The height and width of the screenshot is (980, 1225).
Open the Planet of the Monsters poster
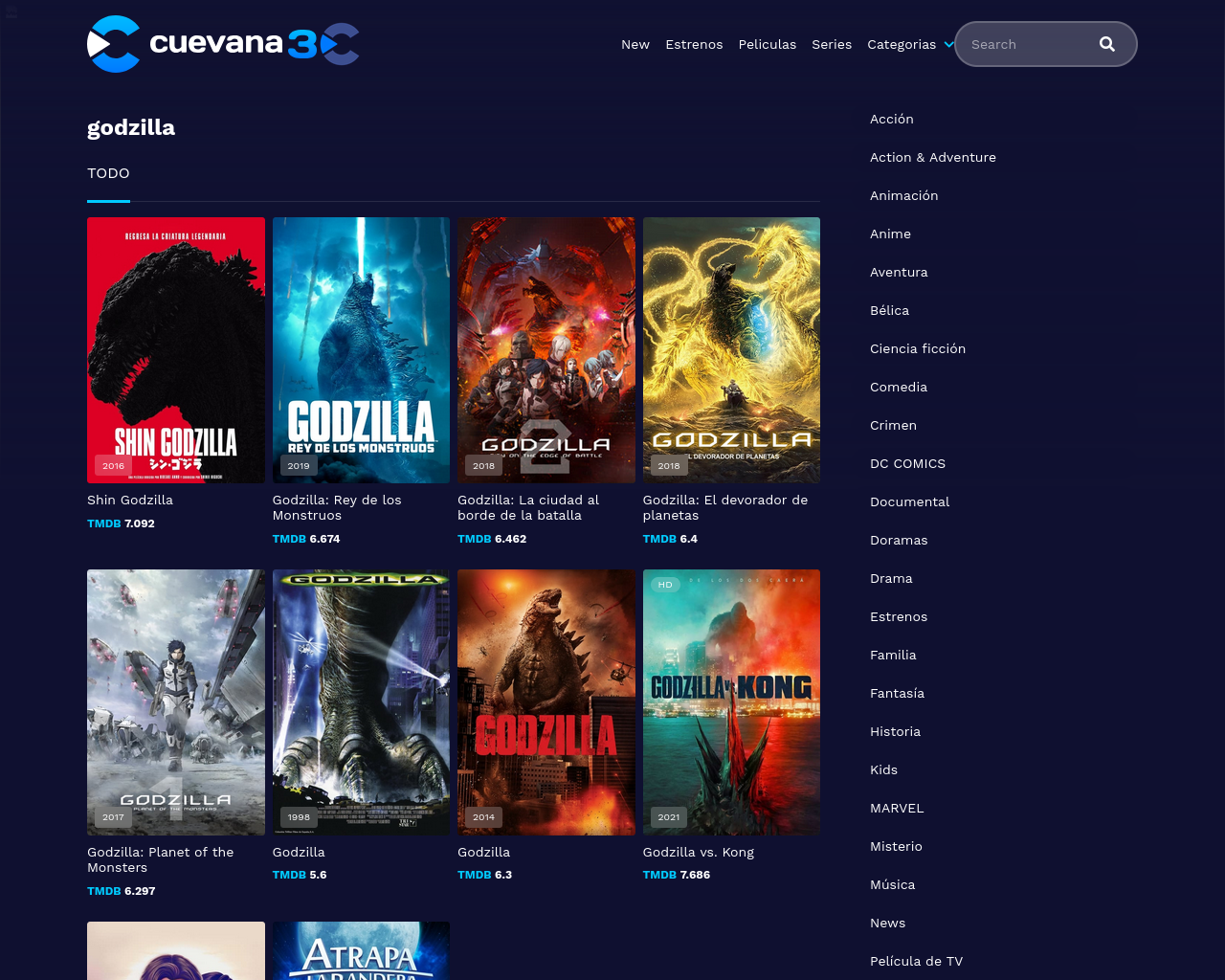click(x=176, y=702)
